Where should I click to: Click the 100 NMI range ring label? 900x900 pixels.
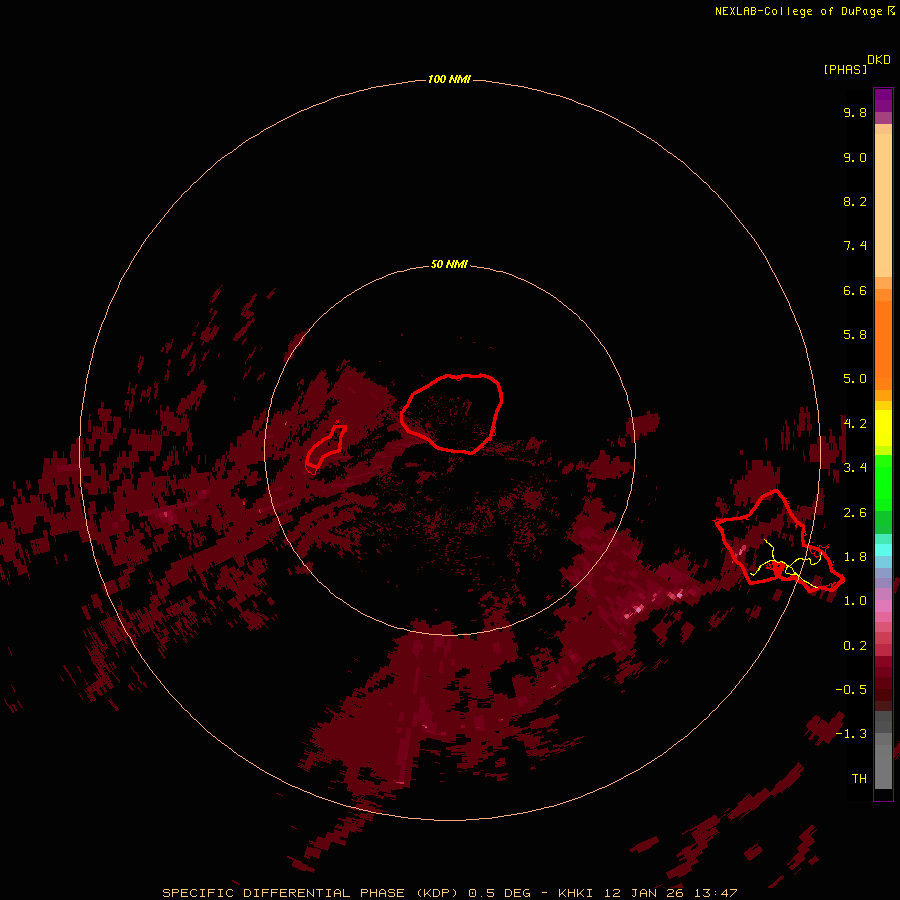point(449,79)
